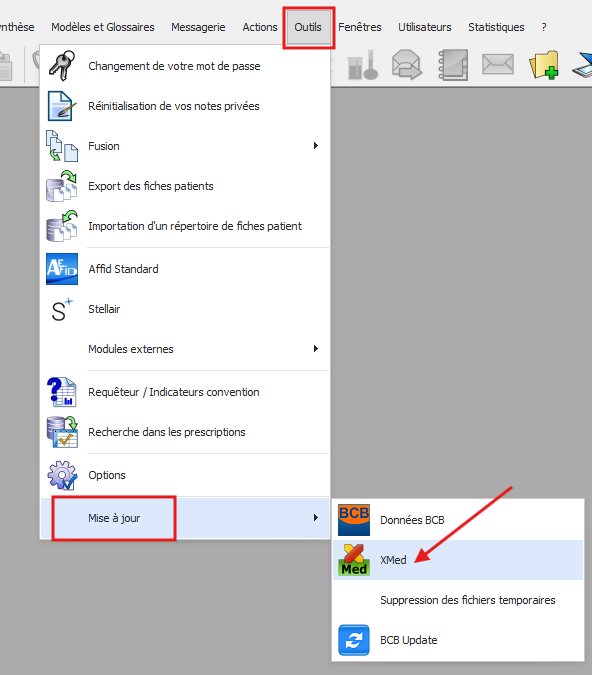Click the Affid Standard blue logo icon
The width and height of the screenshot is (592, 675).
[62, 269]
